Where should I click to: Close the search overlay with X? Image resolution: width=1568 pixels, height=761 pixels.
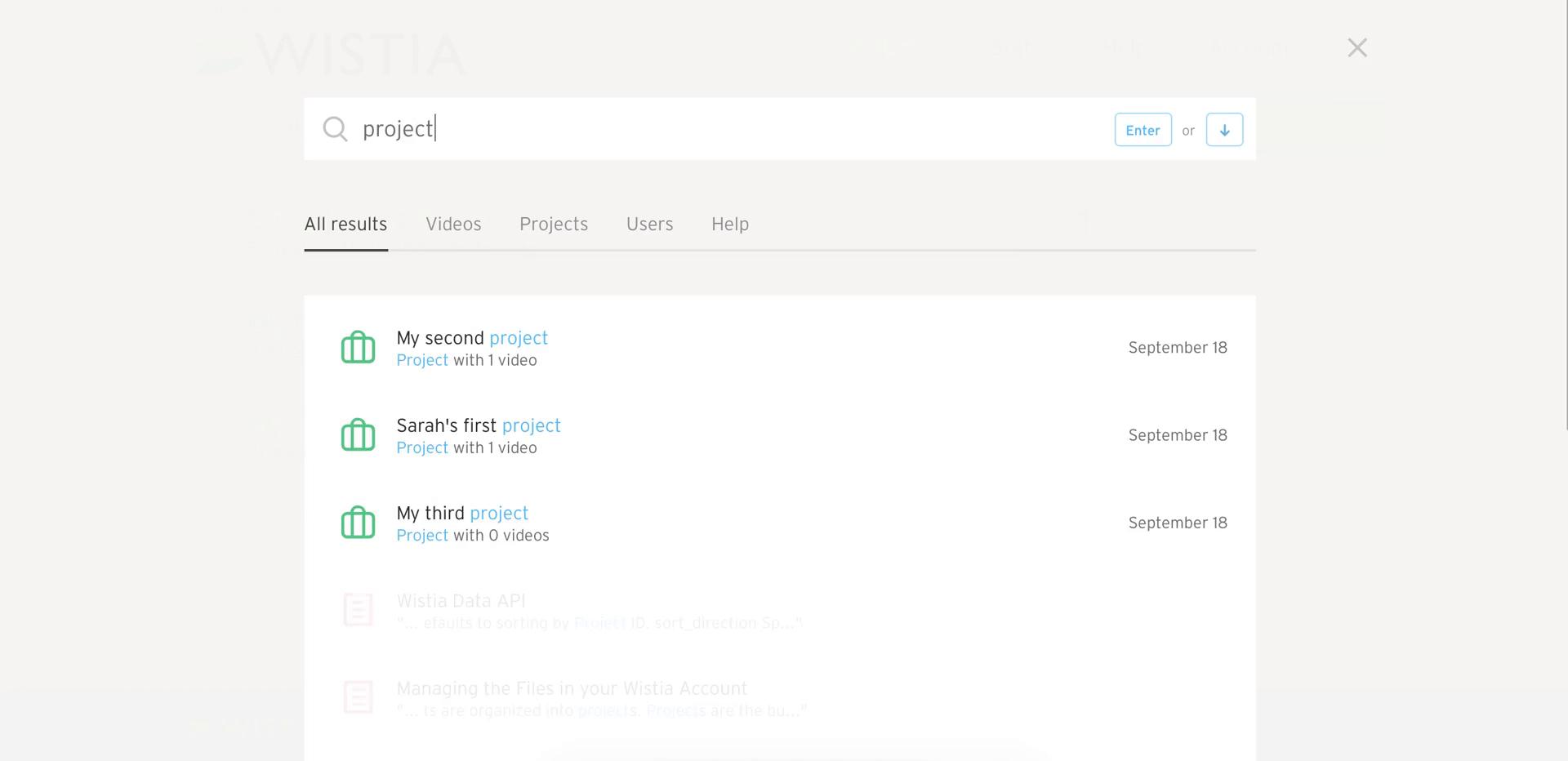tap(1357, 48)
